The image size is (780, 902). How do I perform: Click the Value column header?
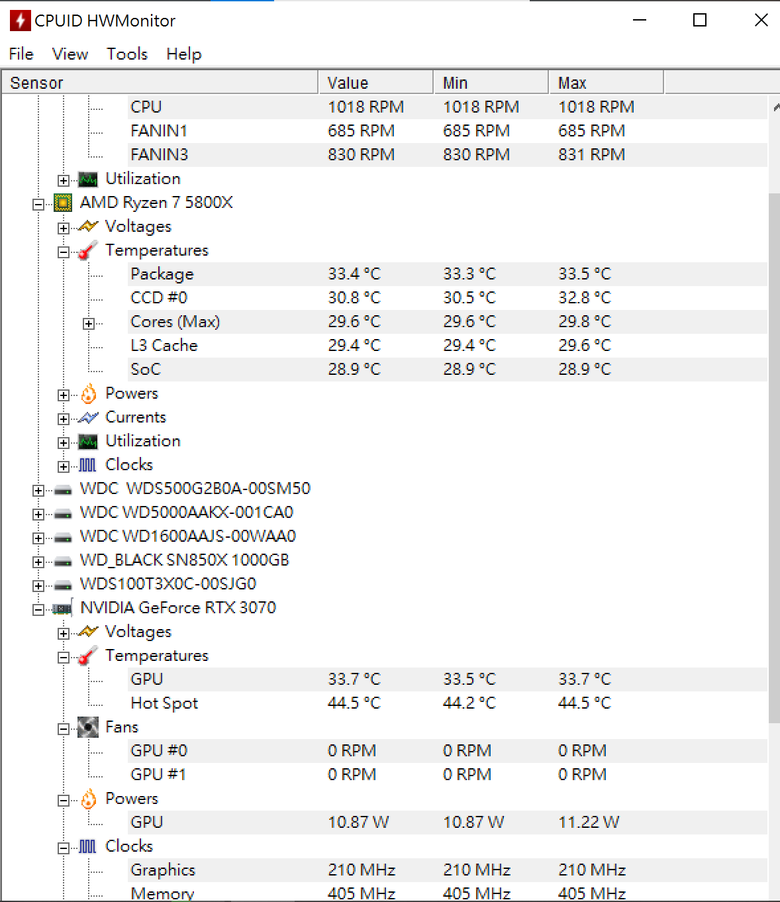tap(376, 83)
